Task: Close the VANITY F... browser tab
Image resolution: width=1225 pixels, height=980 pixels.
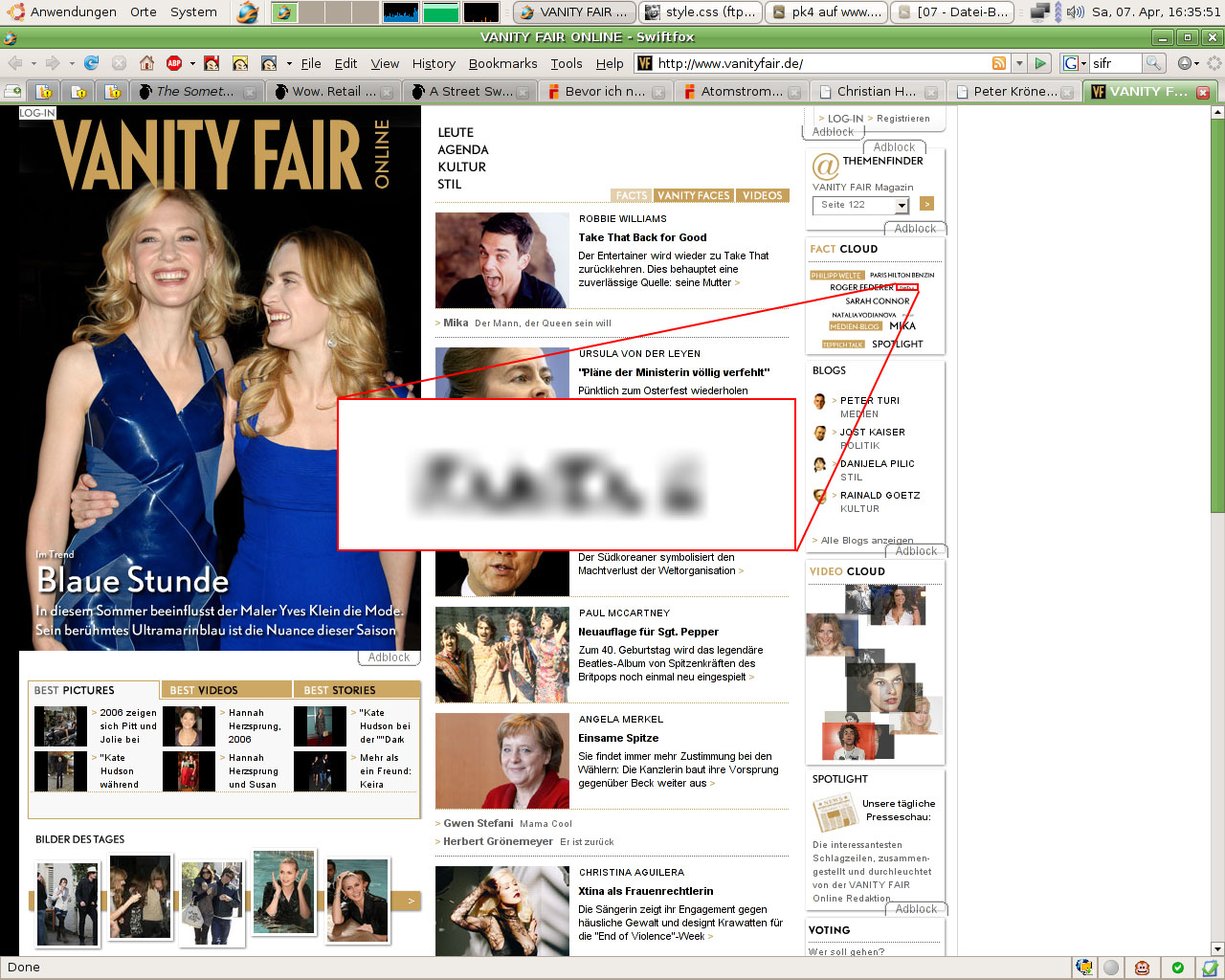Action: pyautogui.click(x=1203, y=92)
